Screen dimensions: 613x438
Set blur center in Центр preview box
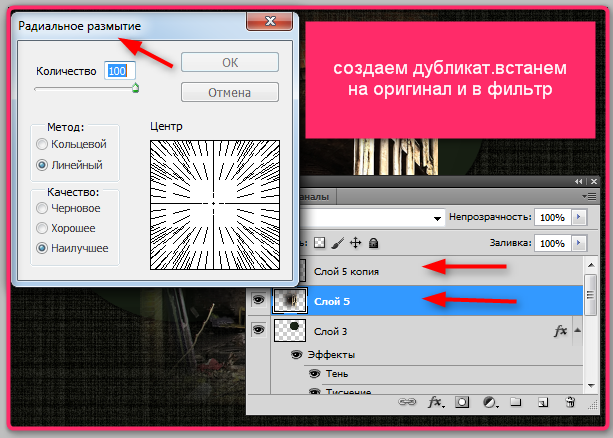tap(215, 205)
